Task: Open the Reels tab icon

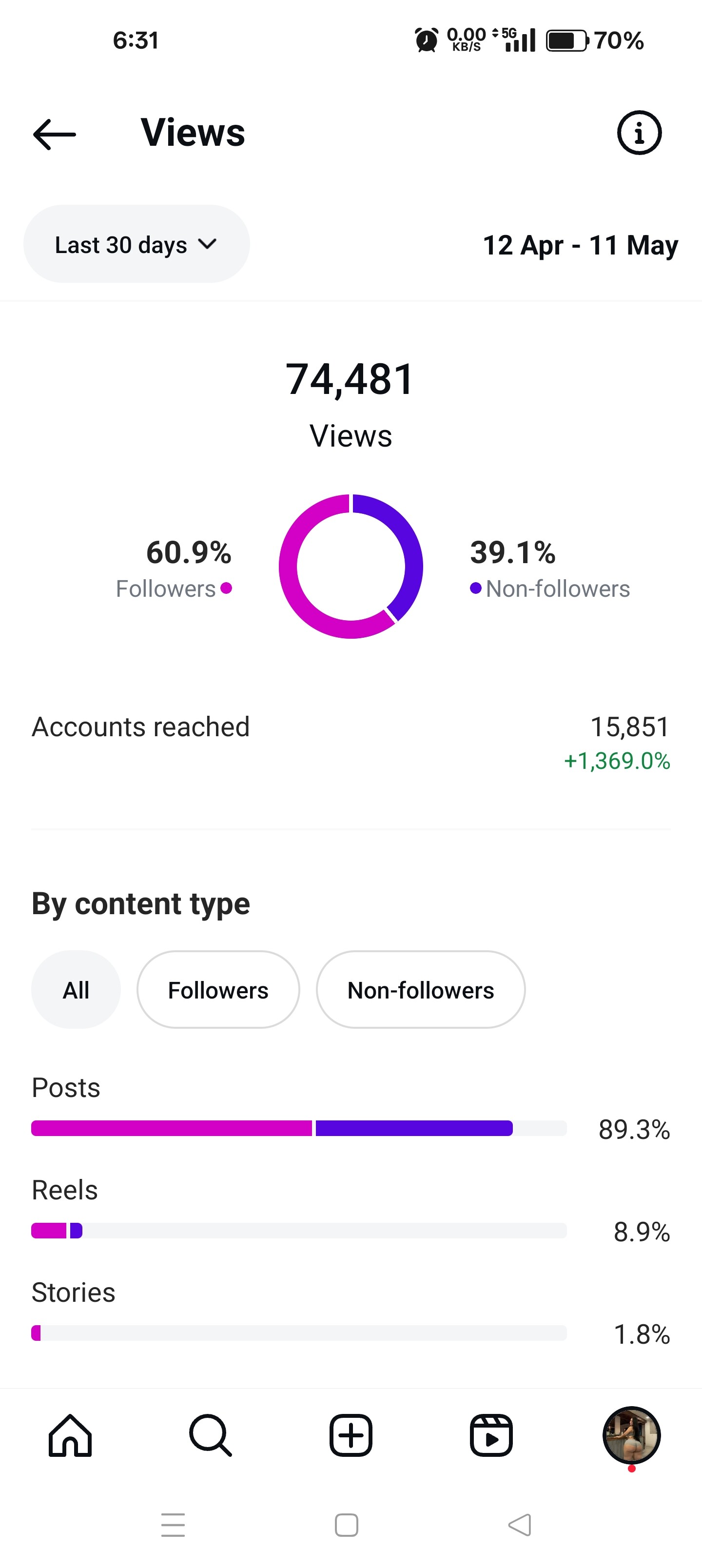Action: (x=491, y=1435)
